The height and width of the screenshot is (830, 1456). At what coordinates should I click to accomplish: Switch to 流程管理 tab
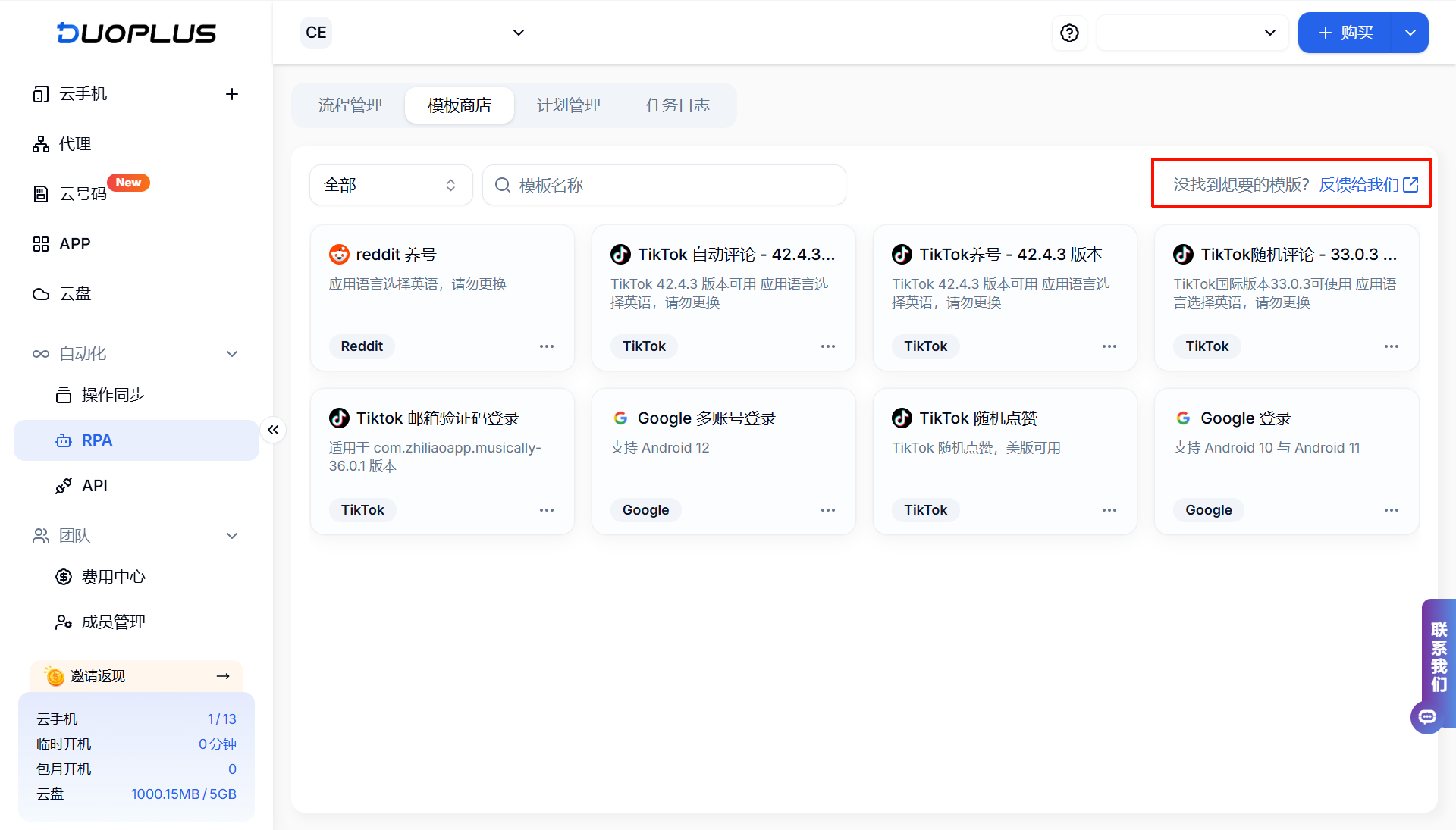[x=350, y=105]
